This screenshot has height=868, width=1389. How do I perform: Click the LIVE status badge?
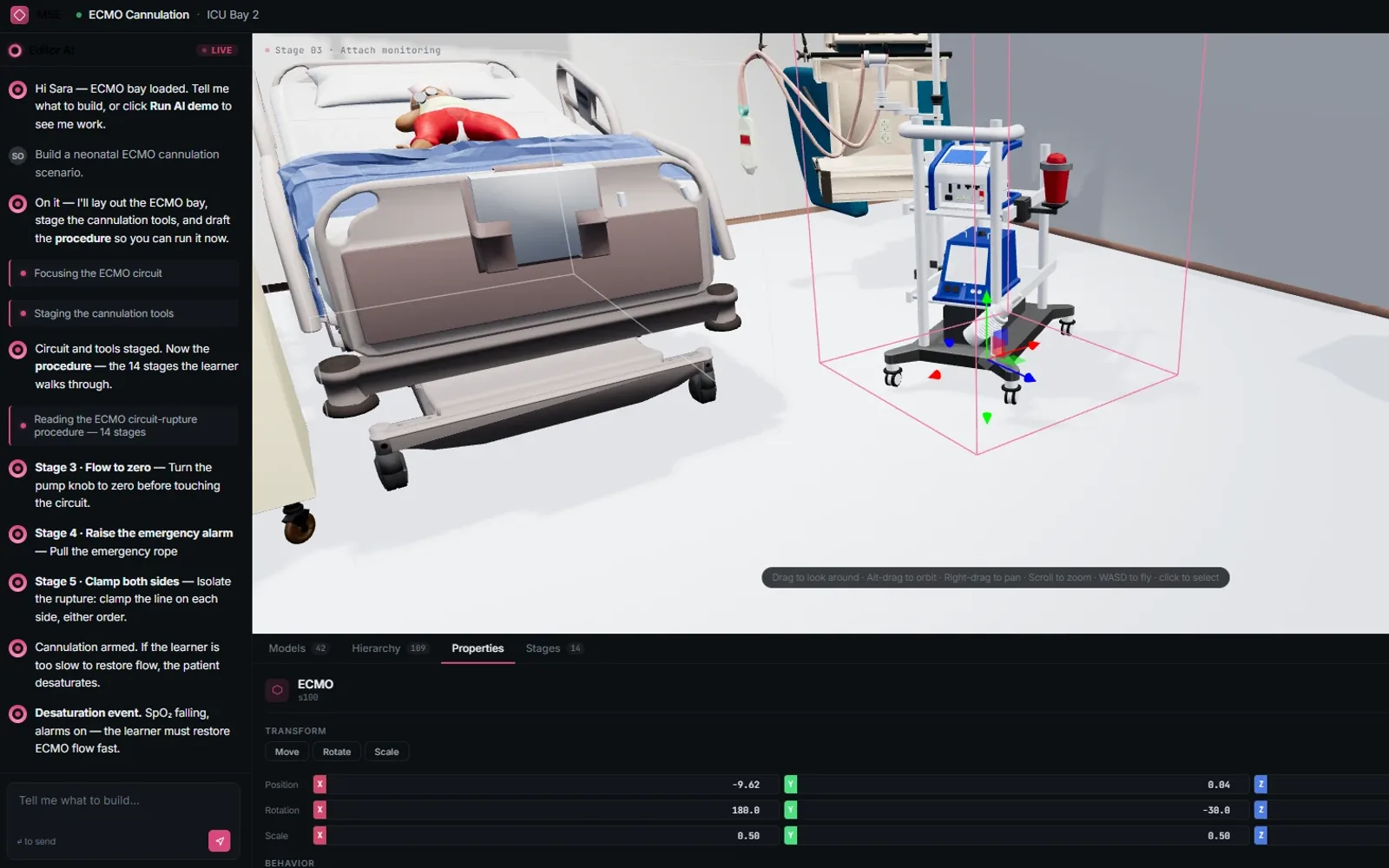coord(217,50)
